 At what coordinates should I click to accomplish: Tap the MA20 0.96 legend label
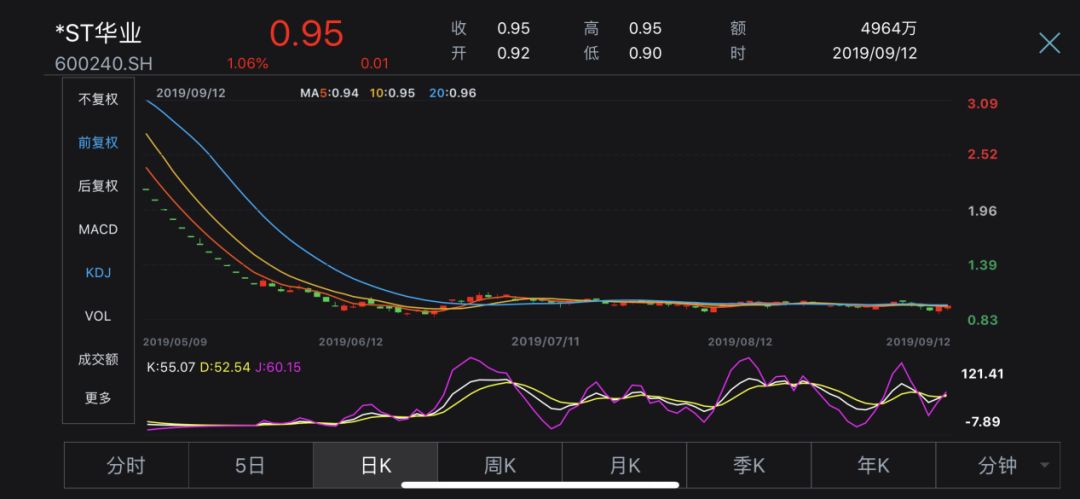click(x=453, y=93)
